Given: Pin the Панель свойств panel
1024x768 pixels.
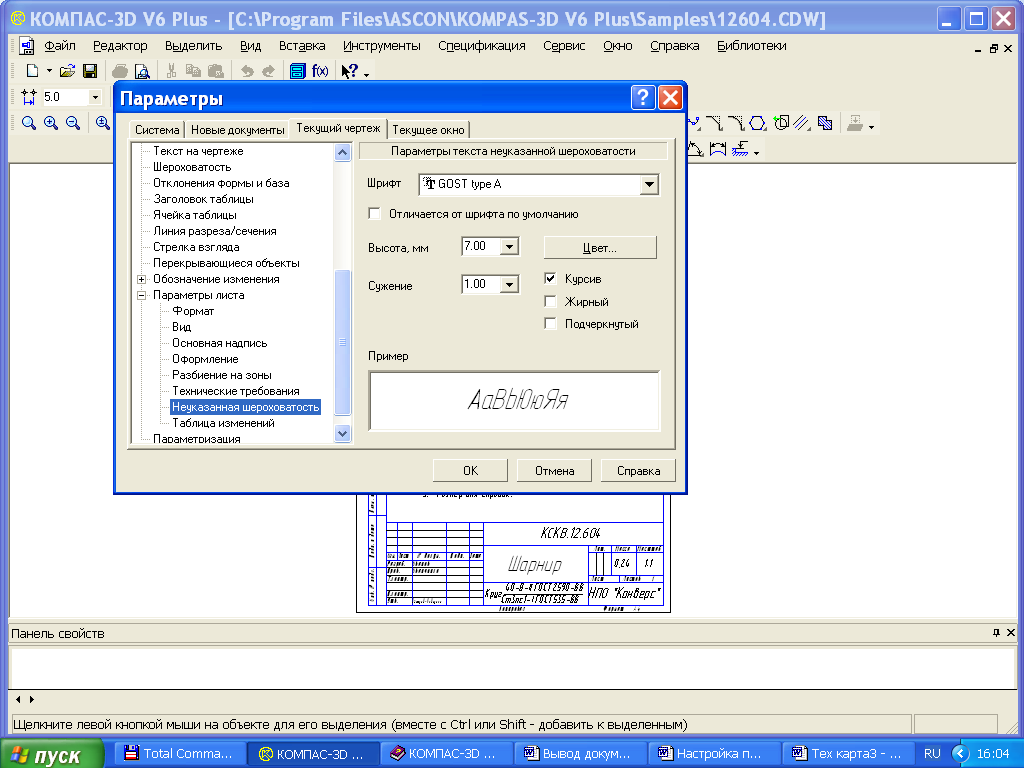Looking at the screenshot, I should point(996,632).
